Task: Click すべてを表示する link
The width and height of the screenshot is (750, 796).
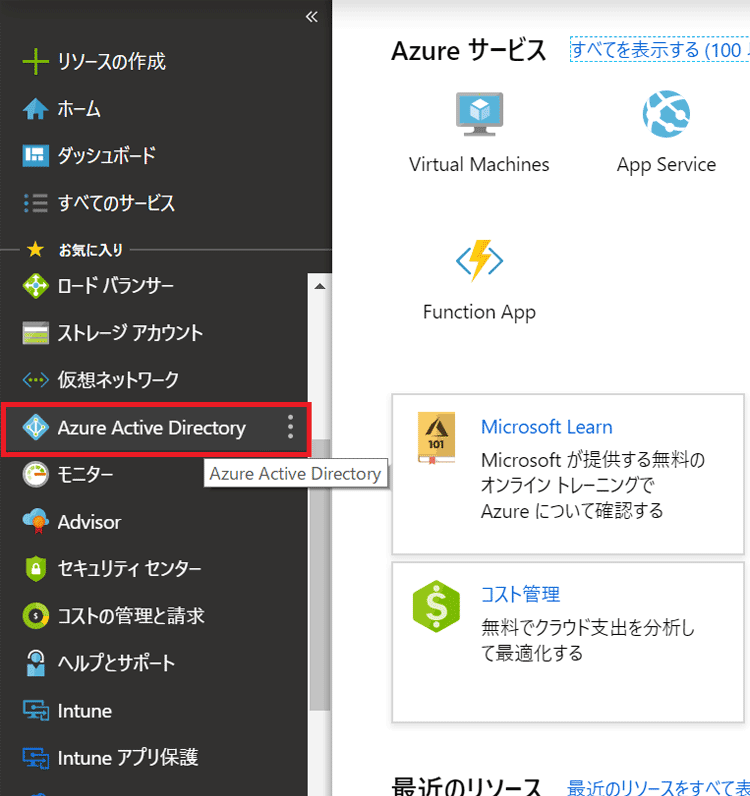Action: point(660,50)
